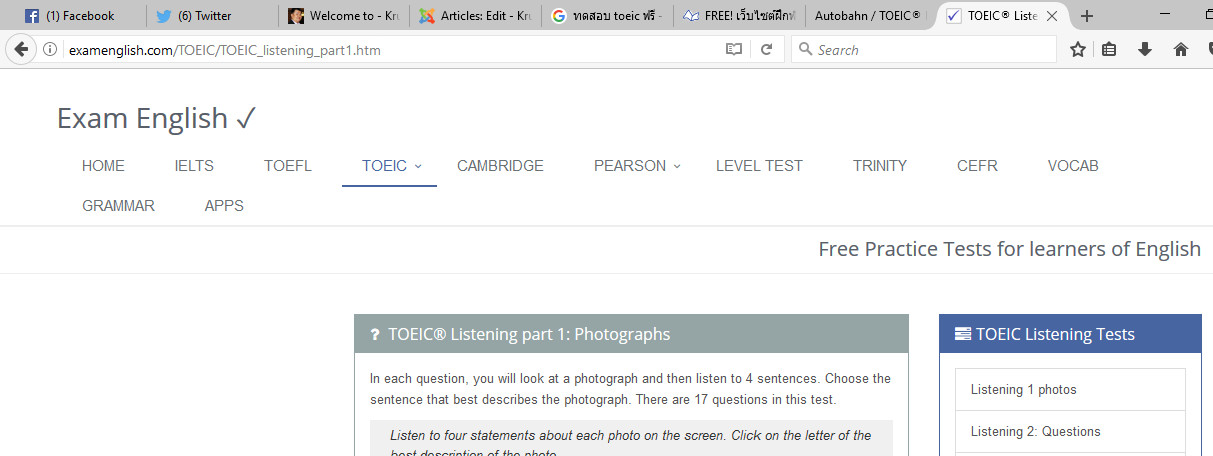The image size is (1213, 456).
Task: Switch to the Autobahn / TOEIC tab
Action: (870, 16)
